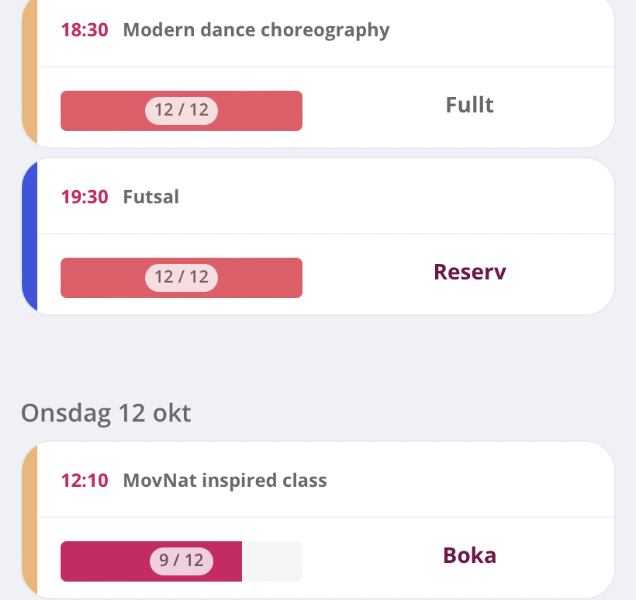The width and height of the screenshot is (636, 600).
Task: Click Reserv to join Futsal waitlist
Action: 470,272
